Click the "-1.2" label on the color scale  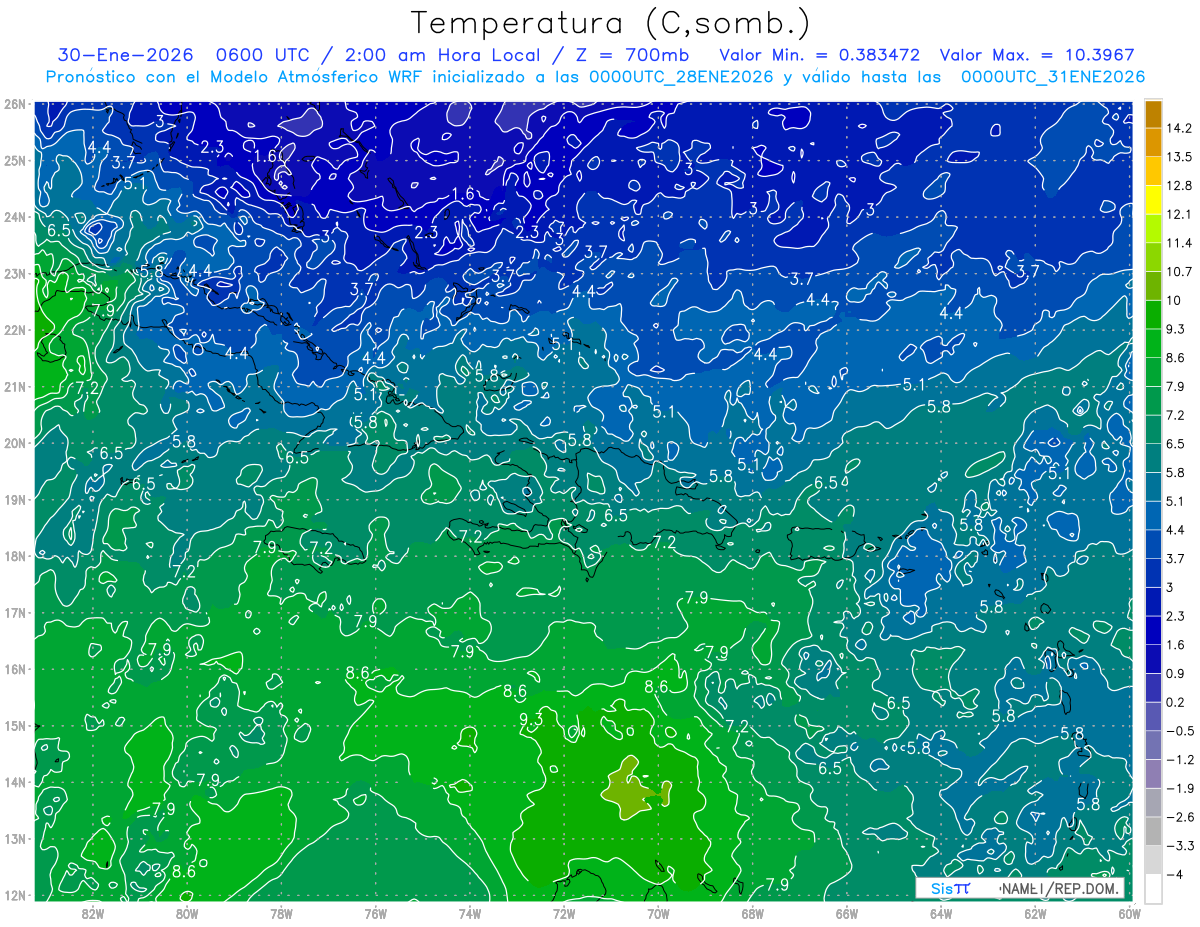1180,759
